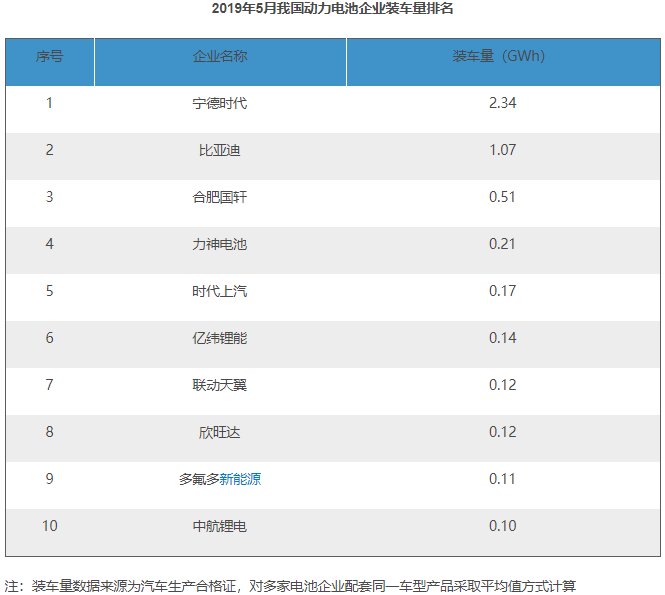Viewport: 665px width, 595px height.
Task: Click the company name 亿纬锂能
Action: [x=220, y=338]
